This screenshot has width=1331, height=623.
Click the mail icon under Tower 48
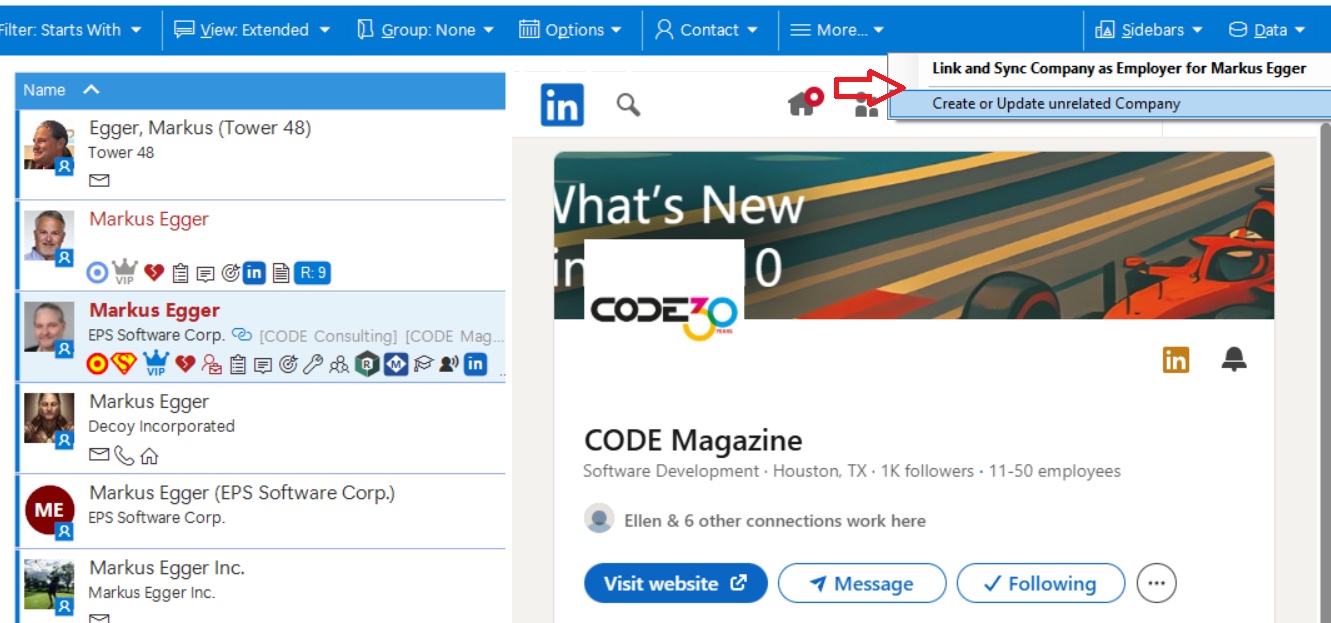tap(99, 181)
